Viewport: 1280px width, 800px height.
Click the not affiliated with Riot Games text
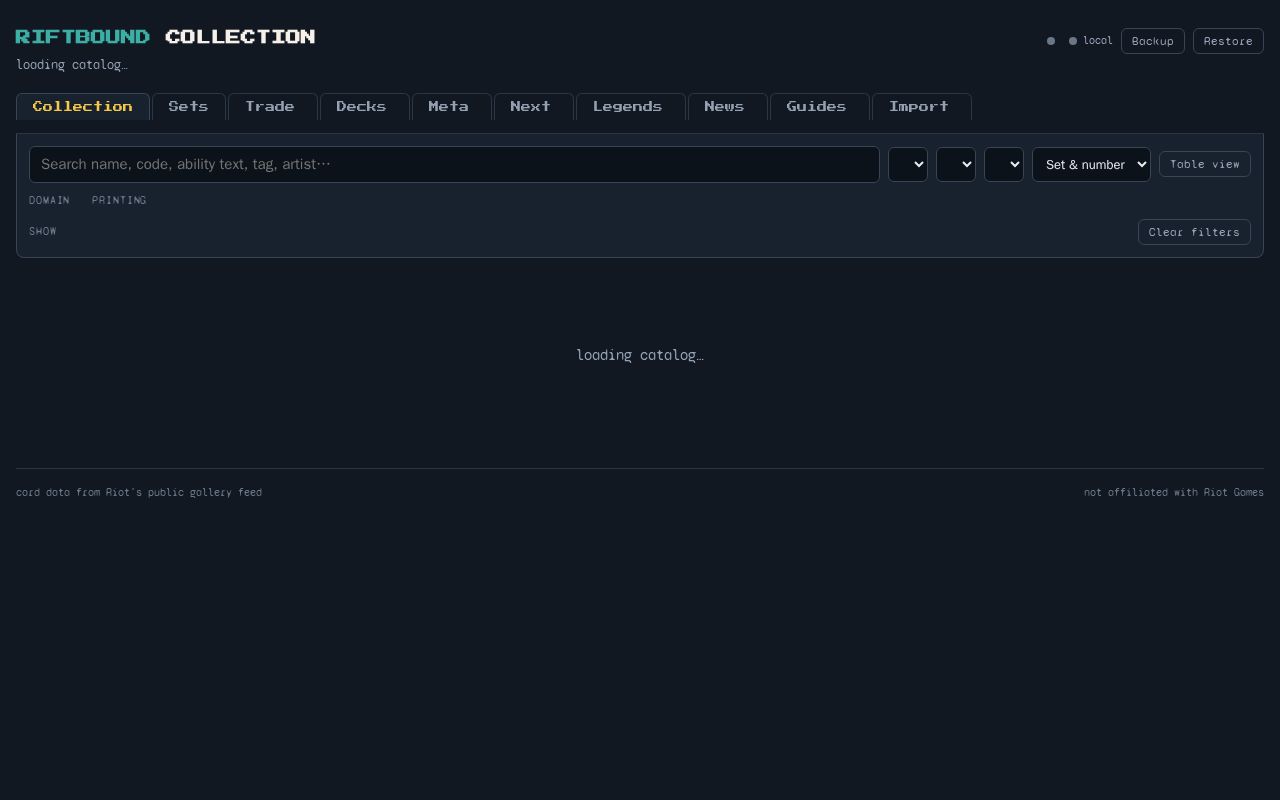click(x=1174, y=492)
